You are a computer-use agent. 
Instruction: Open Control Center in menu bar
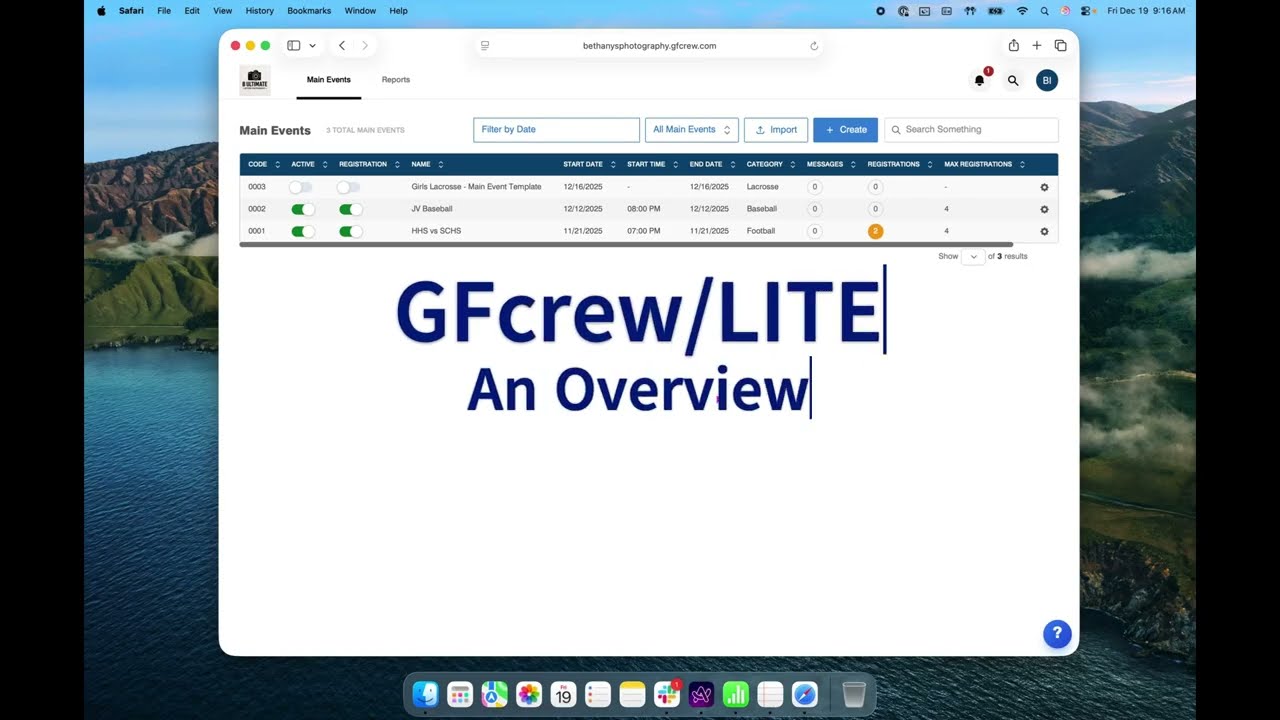click(x=1085, y=11)
